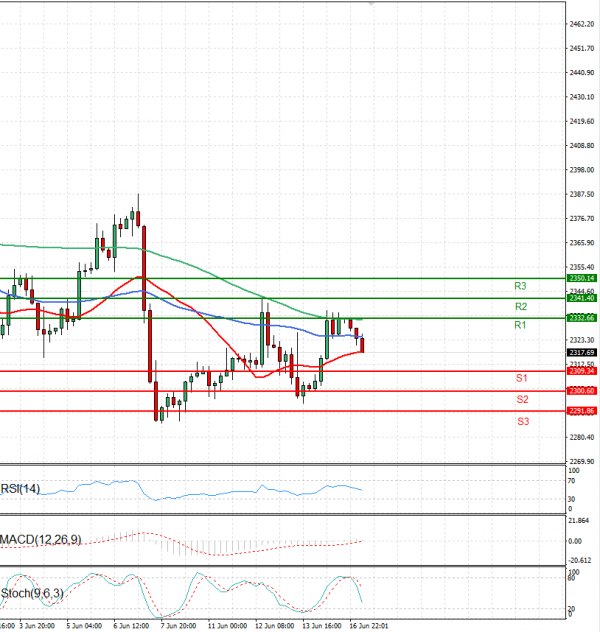Click the RSI 70 level value

tap(571, 481)
